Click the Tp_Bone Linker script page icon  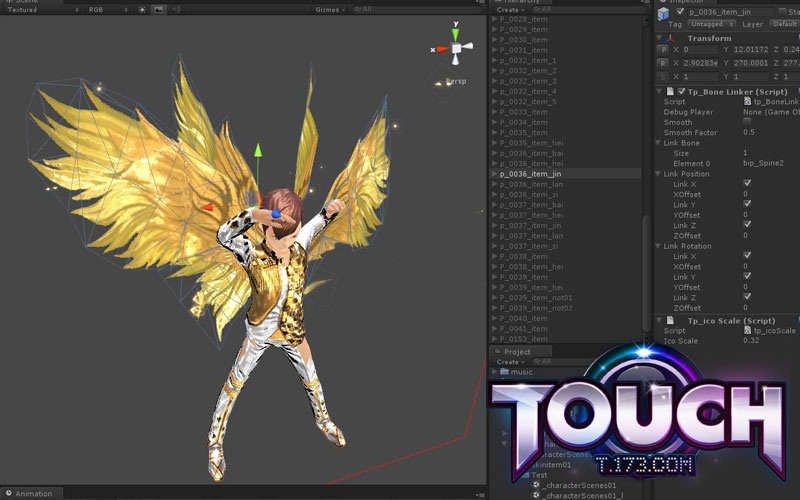point(670,91)
